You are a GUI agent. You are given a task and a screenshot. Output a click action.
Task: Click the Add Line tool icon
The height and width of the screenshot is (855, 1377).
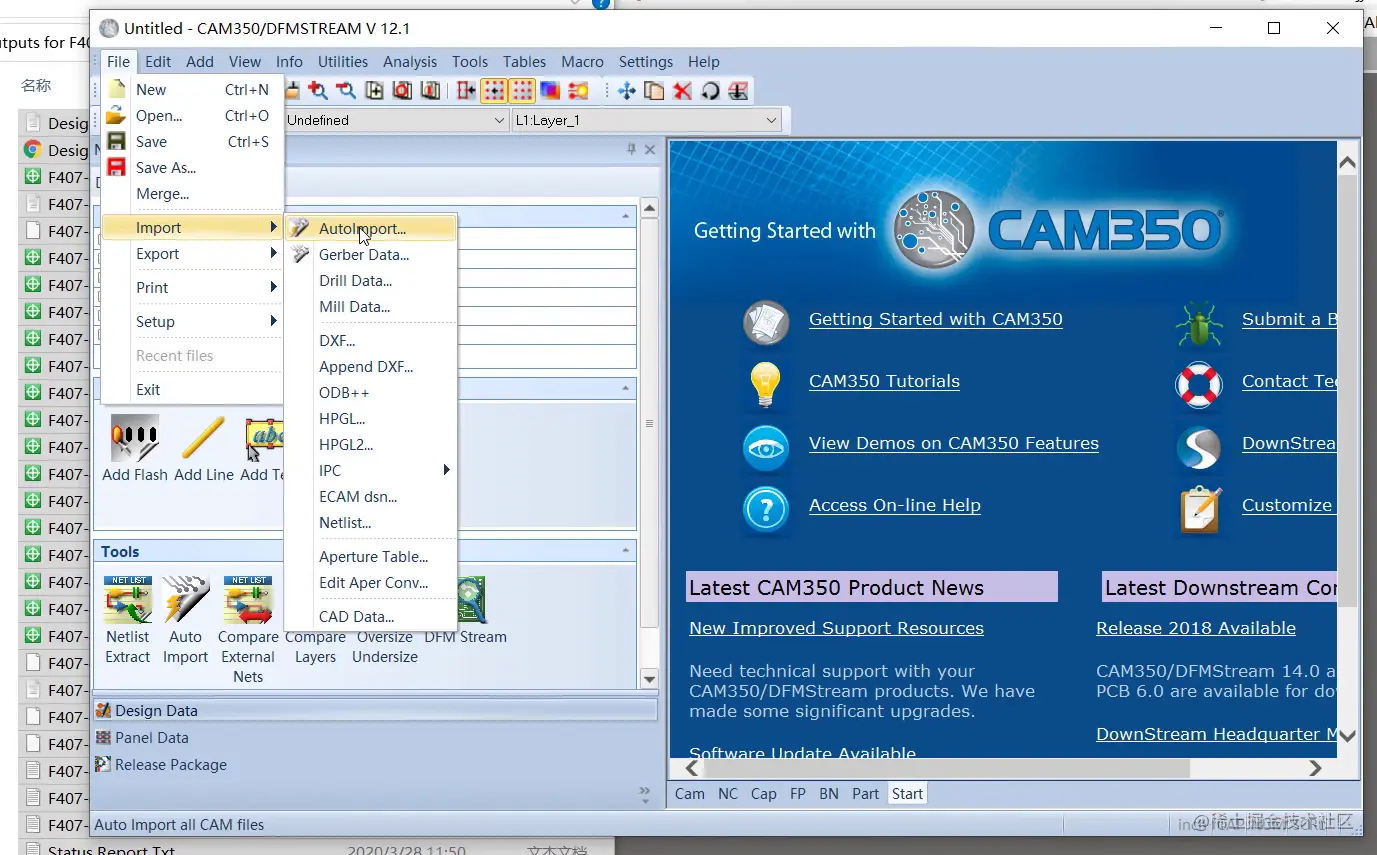(203, 438)
